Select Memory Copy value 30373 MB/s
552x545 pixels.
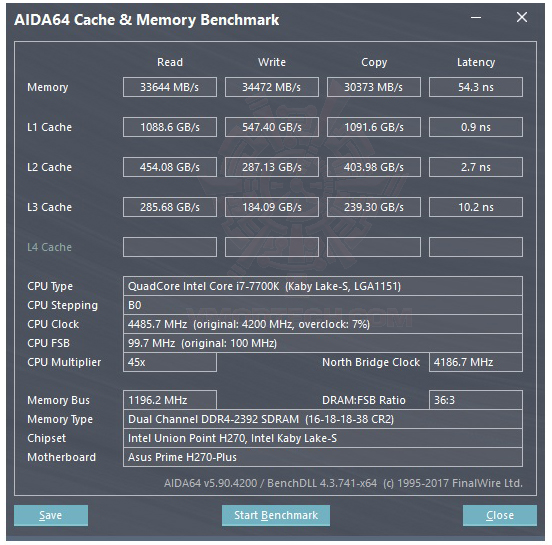point(374,87)
